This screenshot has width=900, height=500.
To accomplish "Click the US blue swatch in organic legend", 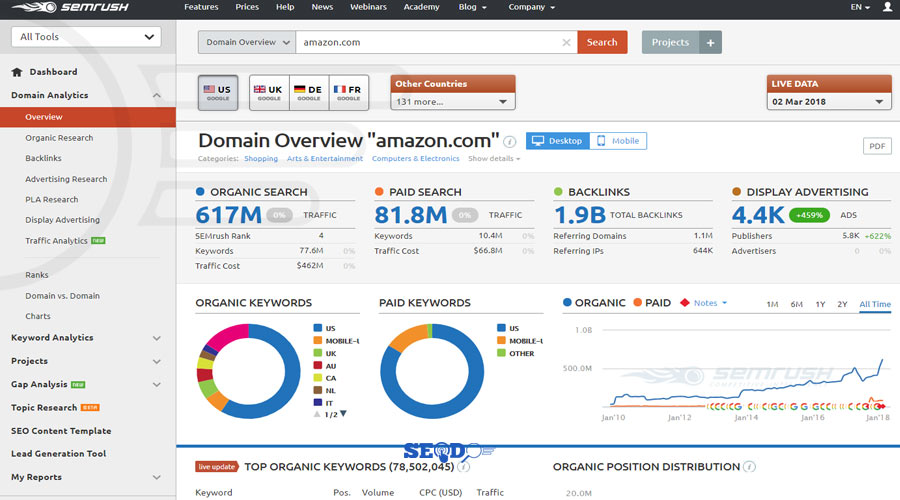I will pos(318,328).
